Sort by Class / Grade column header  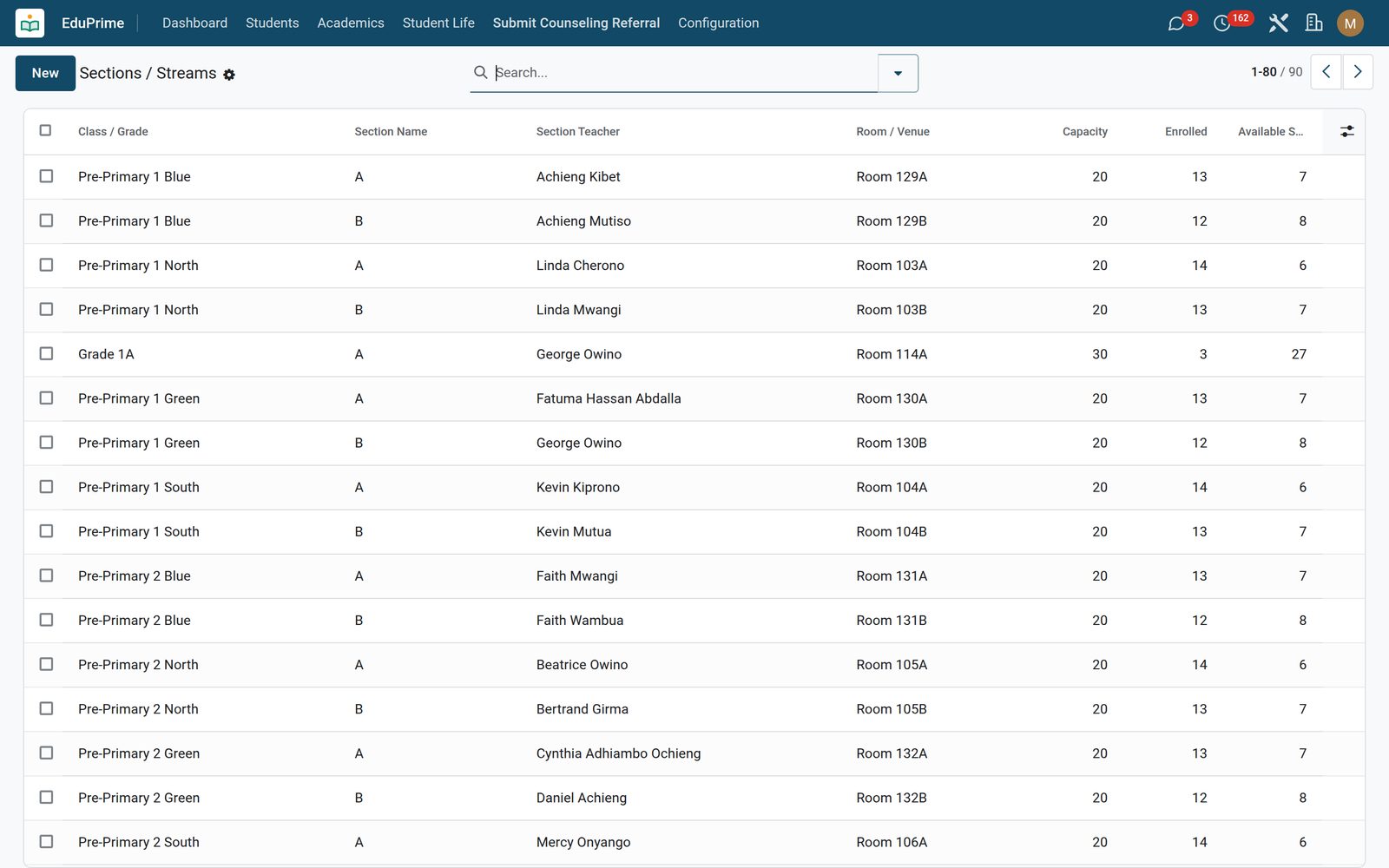pos(113,132)
